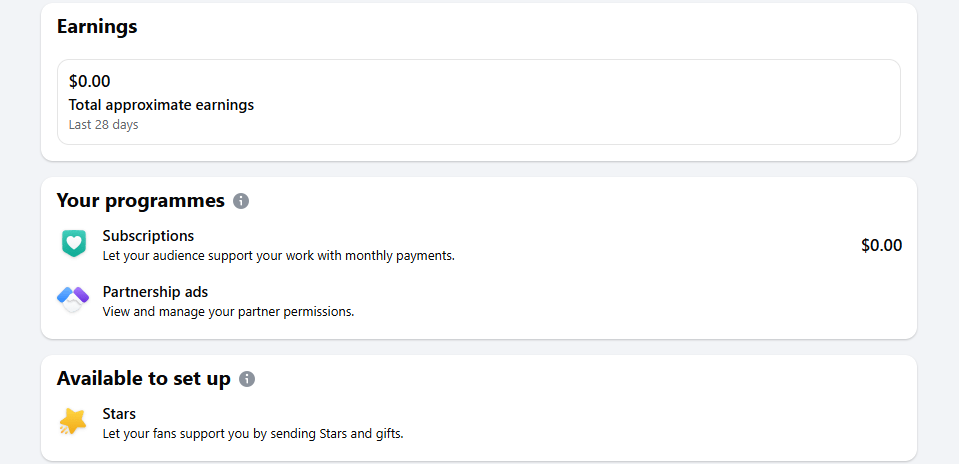Click the $0.00 total in the Earnings card
Viewport: 959px width, 464px height.
pyautogui.click(x=90, y=81)
